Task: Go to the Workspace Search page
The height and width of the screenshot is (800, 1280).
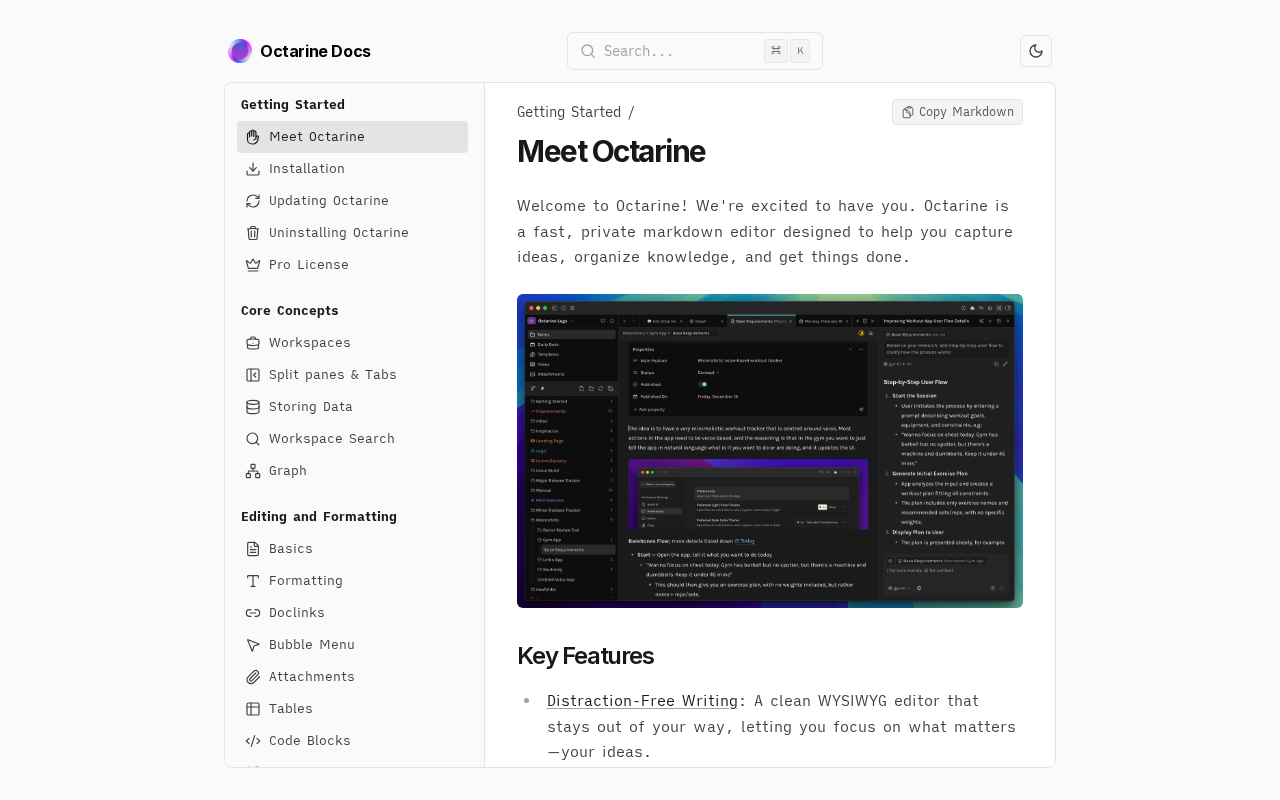Action: (331, 439)
